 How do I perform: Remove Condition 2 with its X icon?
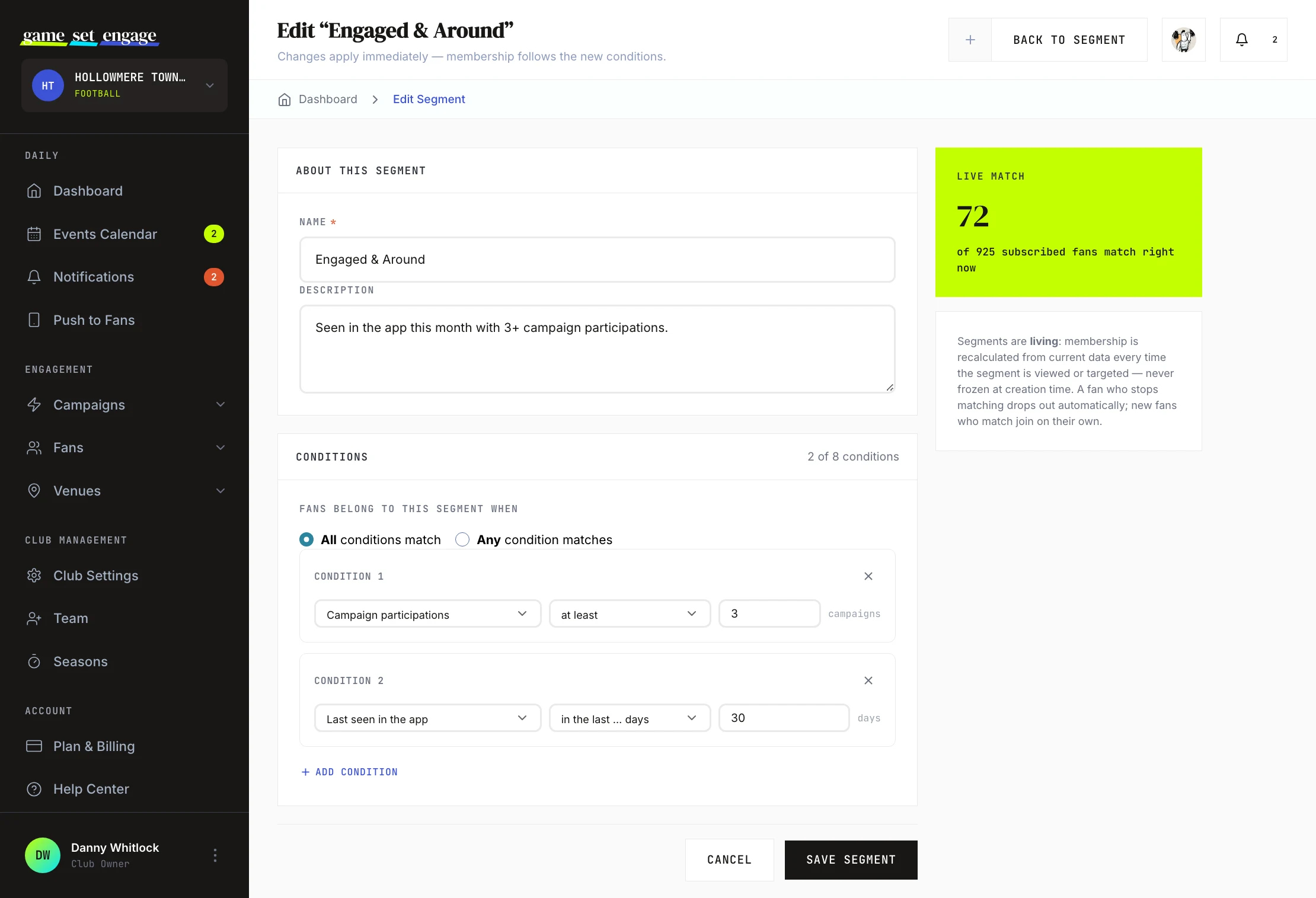click(x=868, y=680)
